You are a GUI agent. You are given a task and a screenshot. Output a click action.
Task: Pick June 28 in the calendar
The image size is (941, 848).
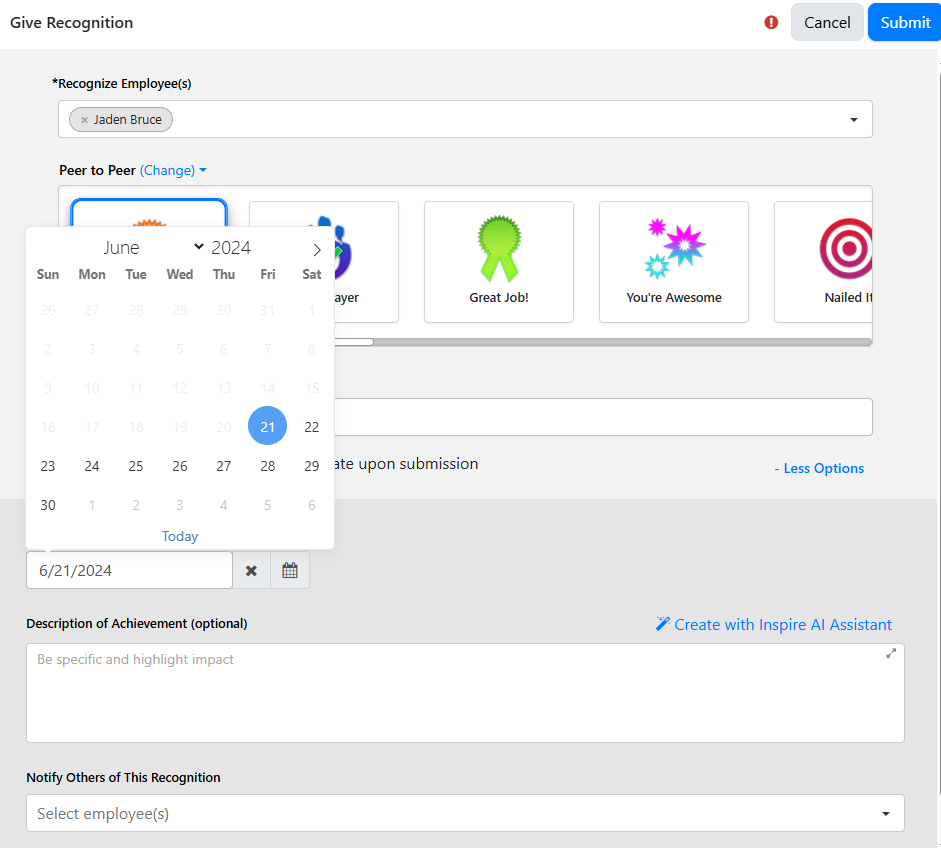pos(268,466)
